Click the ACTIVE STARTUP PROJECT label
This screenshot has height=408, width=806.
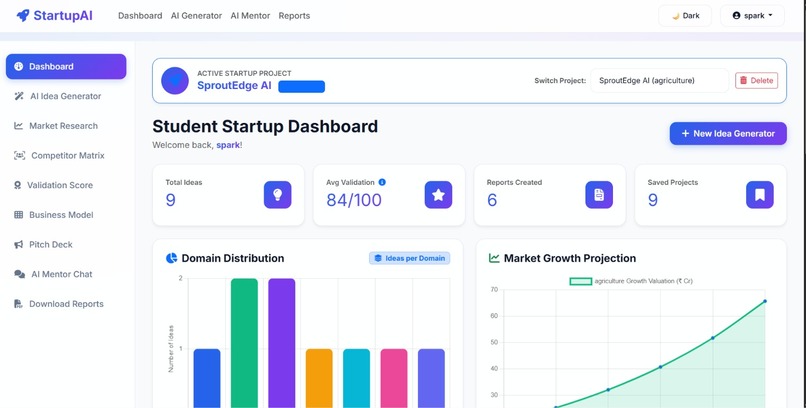click(x=244, y=73)
